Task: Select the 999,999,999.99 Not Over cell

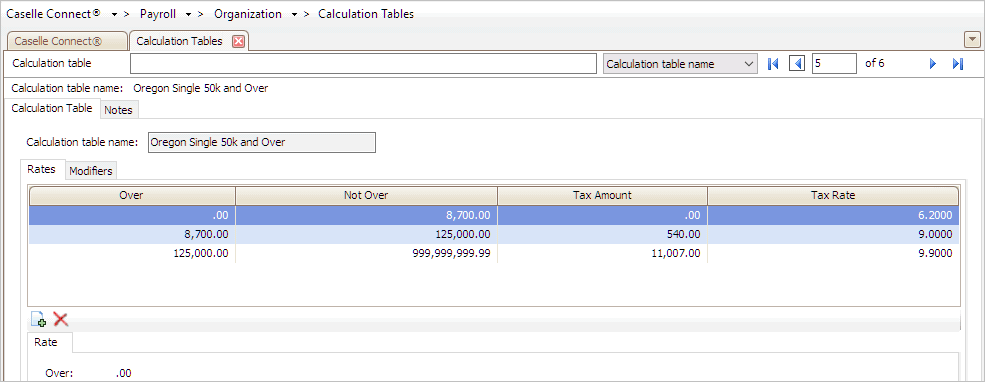Action: click(366, 253)
